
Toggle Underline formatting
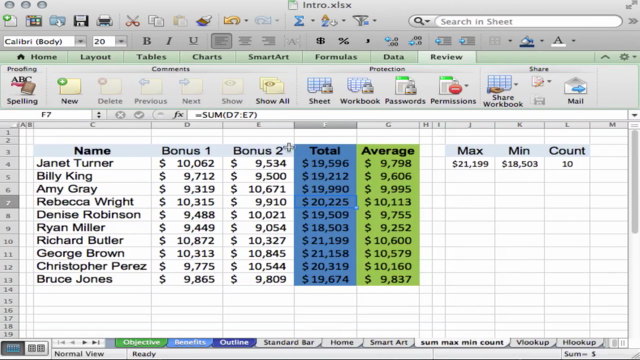(193, 41)
